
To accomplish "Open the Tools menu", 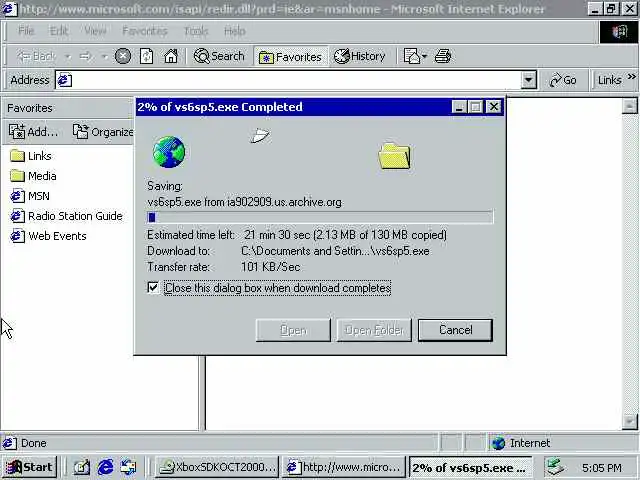I will [x=196, y=31].
